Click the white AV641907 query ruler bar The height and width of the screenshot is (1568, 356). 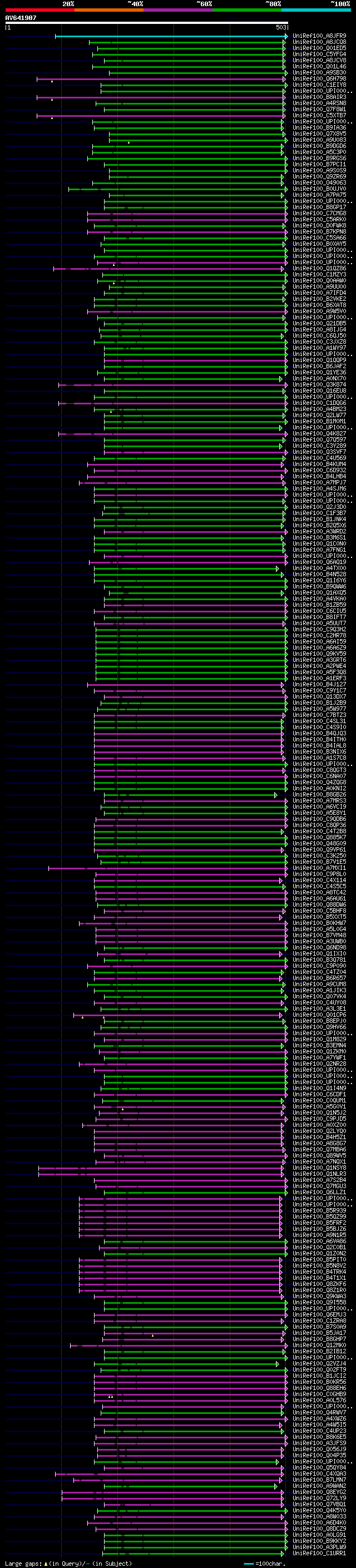click(x=147, y=22)
